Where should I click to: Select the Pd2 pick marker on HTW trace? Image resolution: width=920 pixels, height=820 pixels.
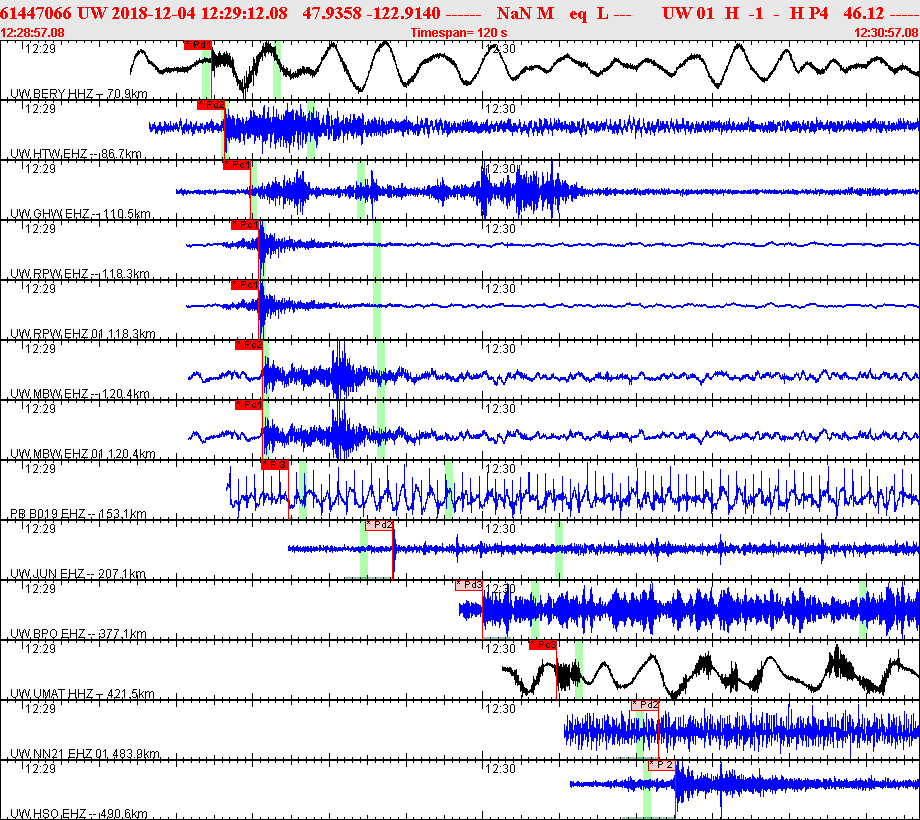click(211, 105)
